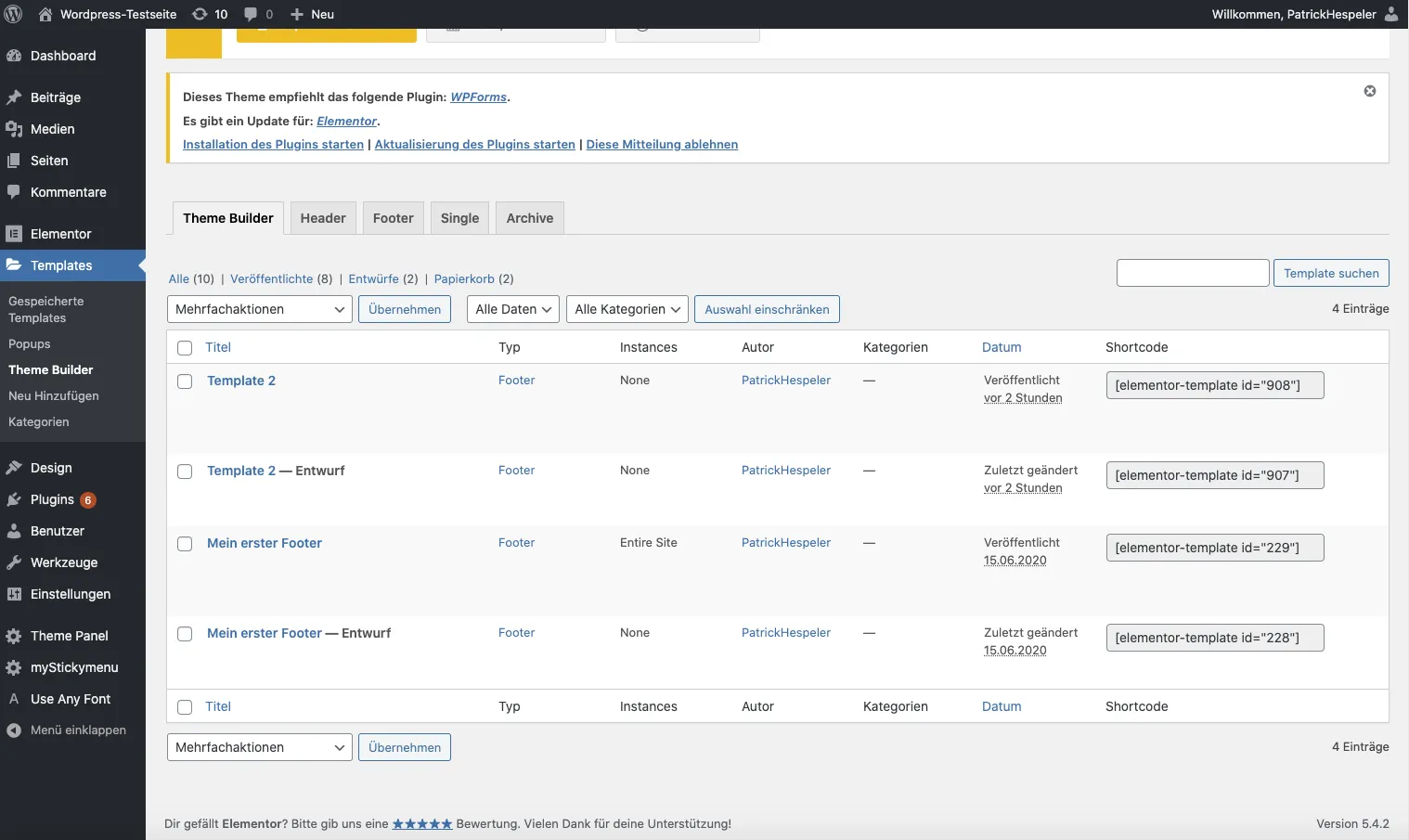Click the Template suchen button
This screenshot has height=840, width=1409.
(1331, 273)
